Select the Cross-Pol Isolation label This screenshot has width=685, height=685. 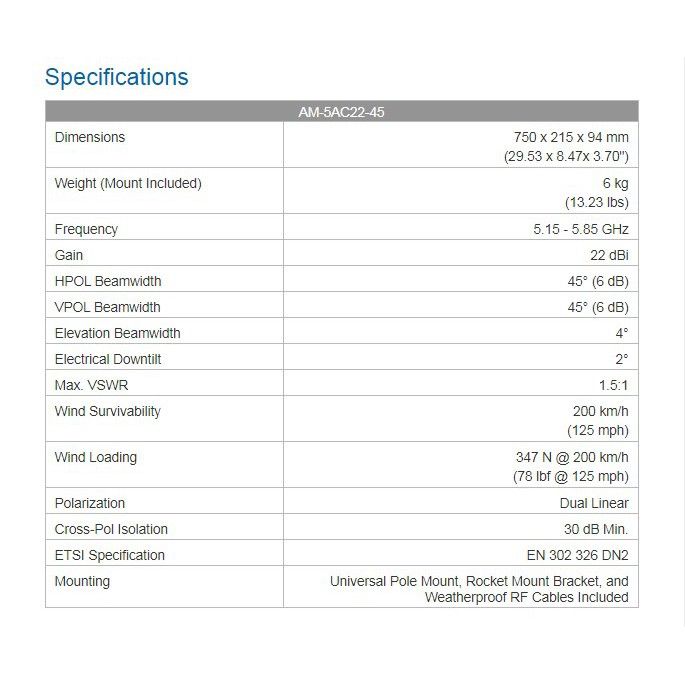pyautogui.click(x=111, y=529)
